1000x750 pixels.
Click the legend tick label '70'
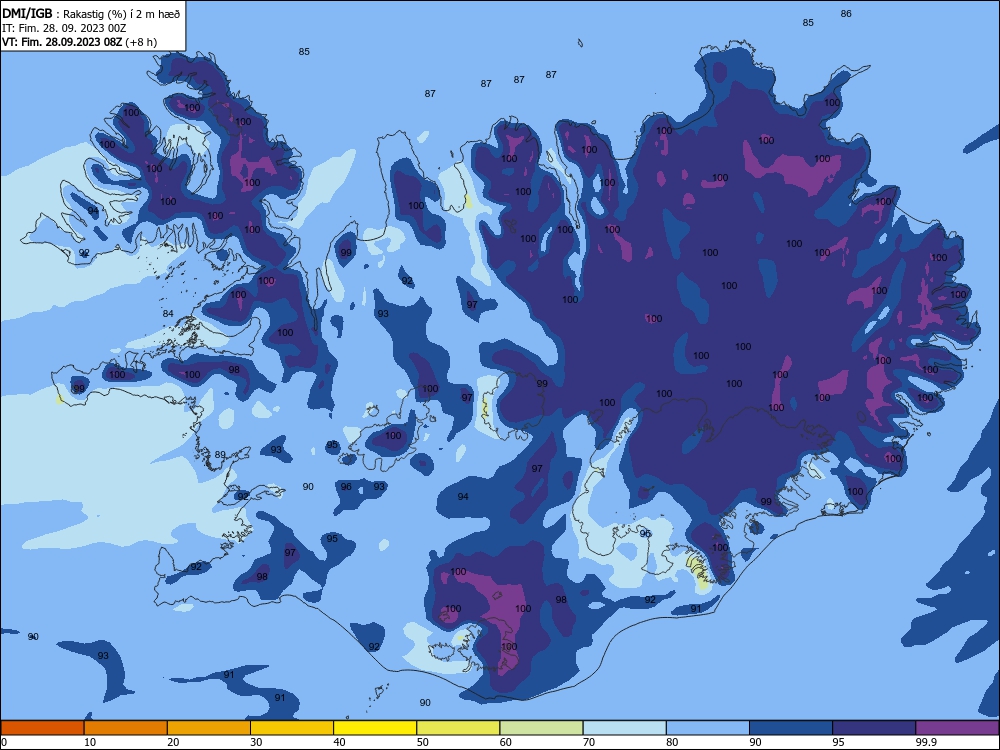click(x=589, y=742)
